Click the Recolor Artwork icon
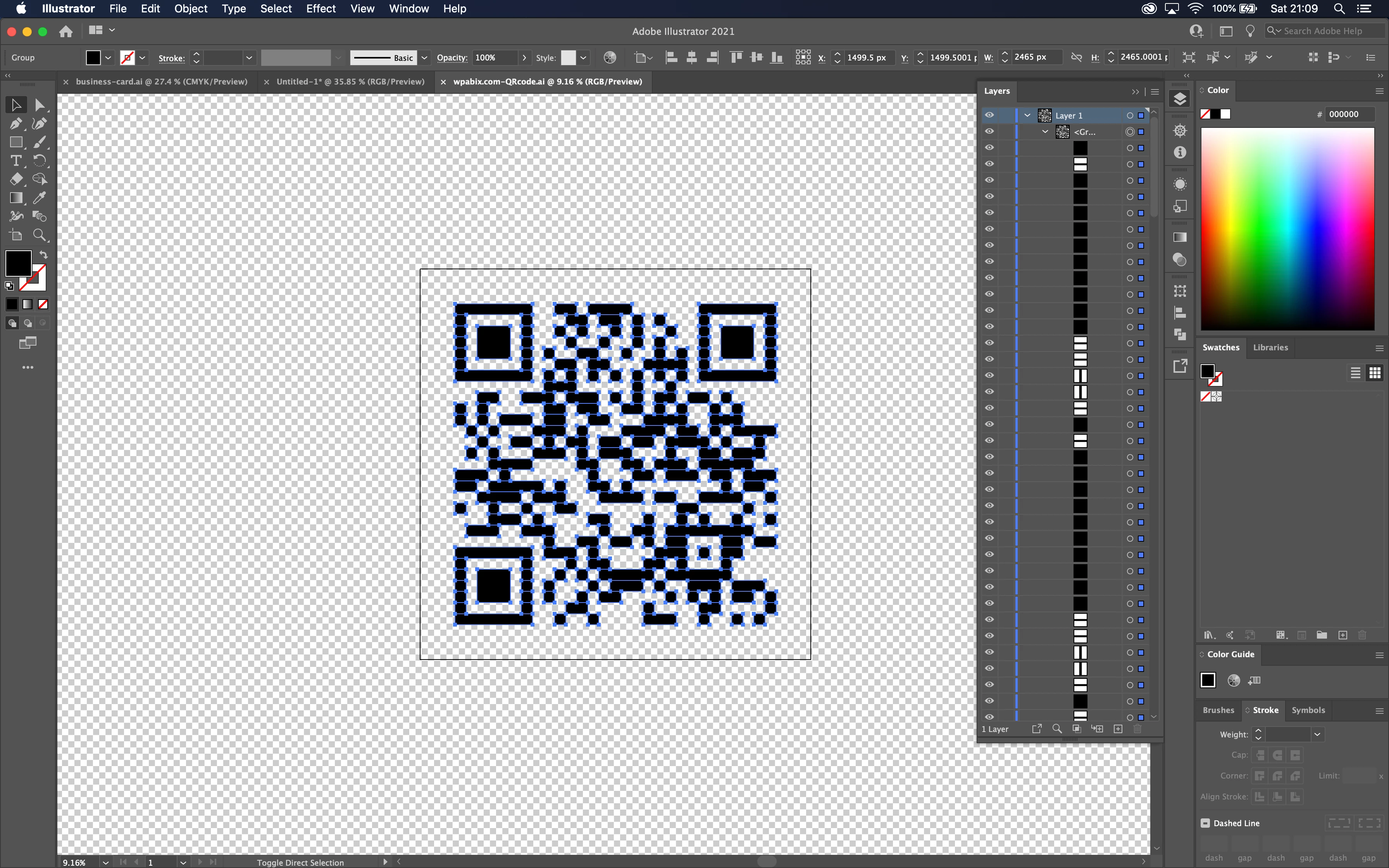The width and height of the screenshot is (1389, 868). pyautogui.click(x=610, y=57)
